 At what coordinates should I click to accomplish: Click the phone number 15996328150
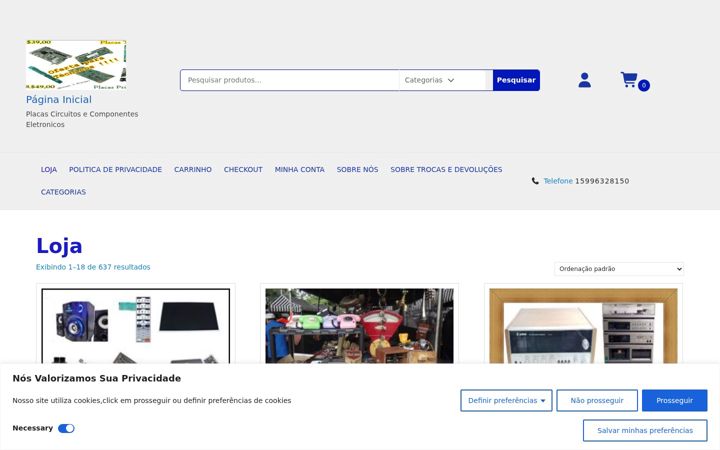pyautogui.click(x=602, y=181)
